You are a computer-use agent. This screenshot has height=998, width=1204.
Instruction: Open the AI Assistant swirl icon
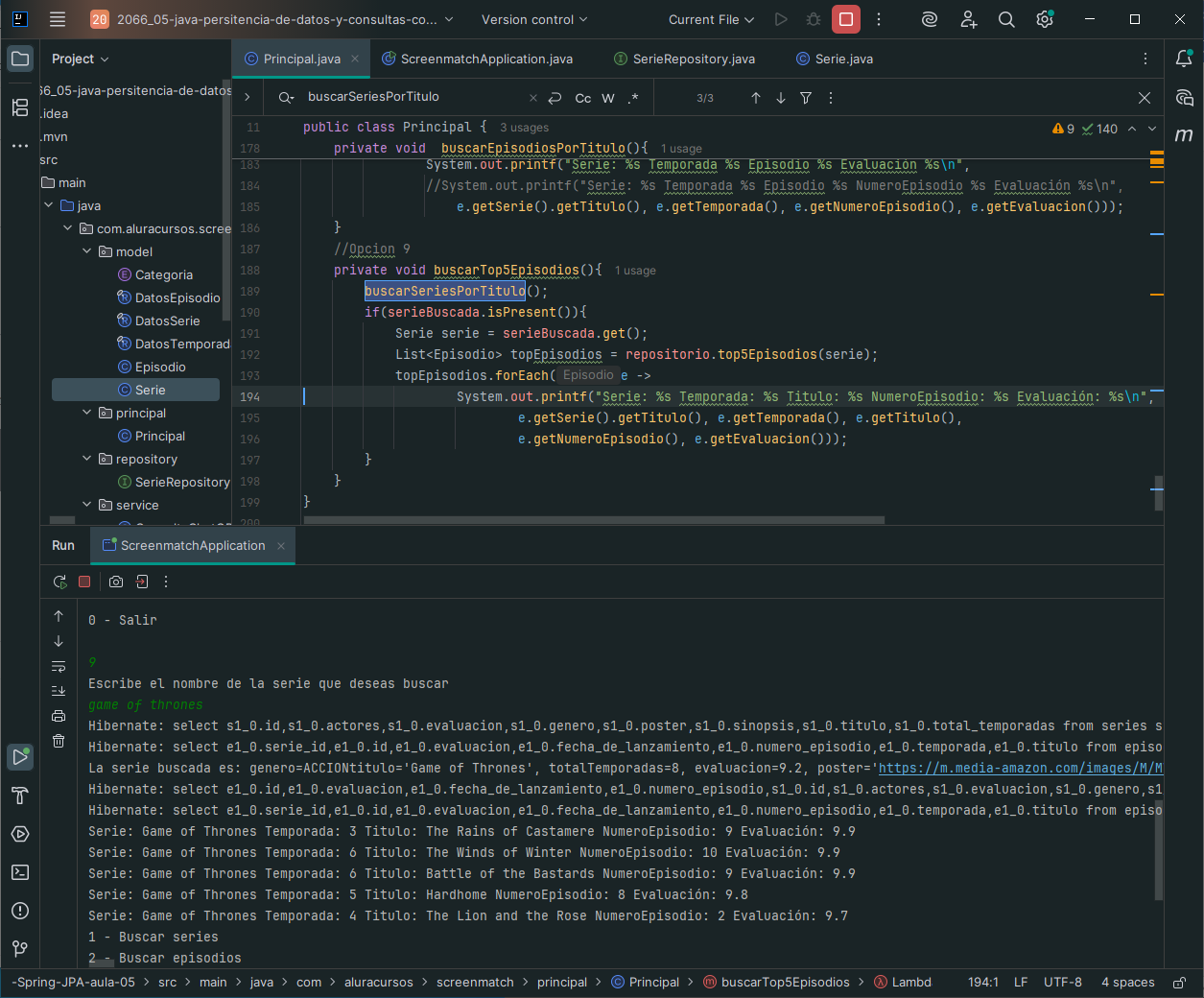(929, 19)
